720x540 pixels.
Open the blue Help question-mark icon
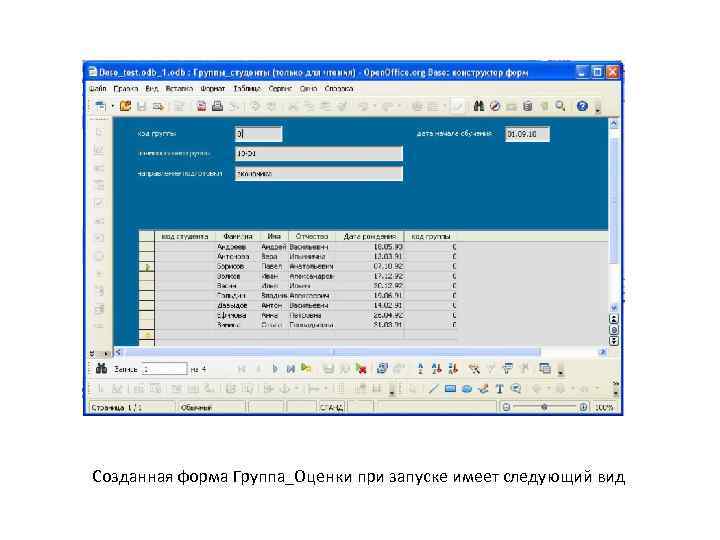click(x=582, y=106)
